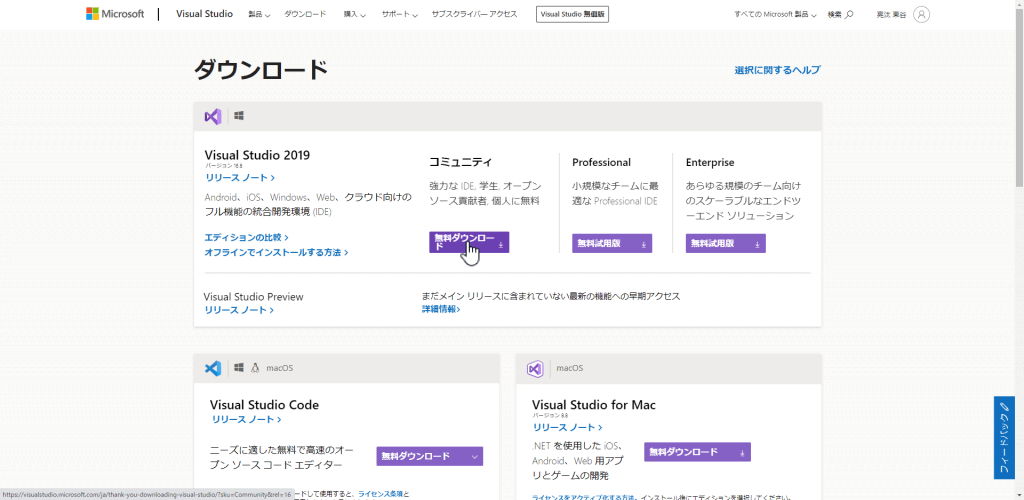Image resolution: width=1024 pixels, height=500 pixels.
Task: Click the Enterprise edition heading
Action: 710,163
